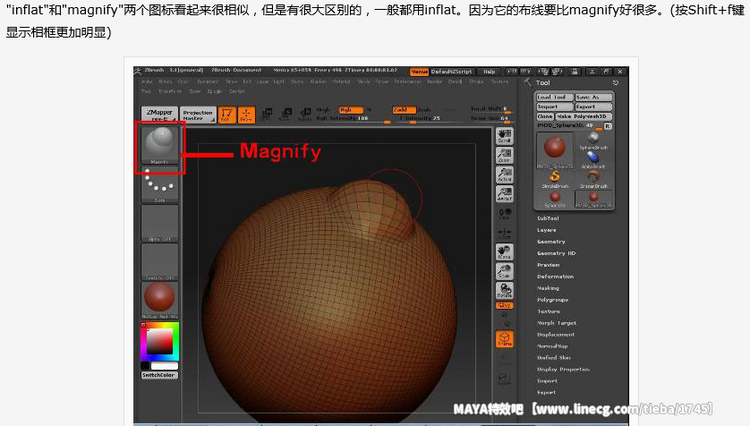Adjust the Z Intensity slider
The image size is (750, 426).
[x=429, y=119]
